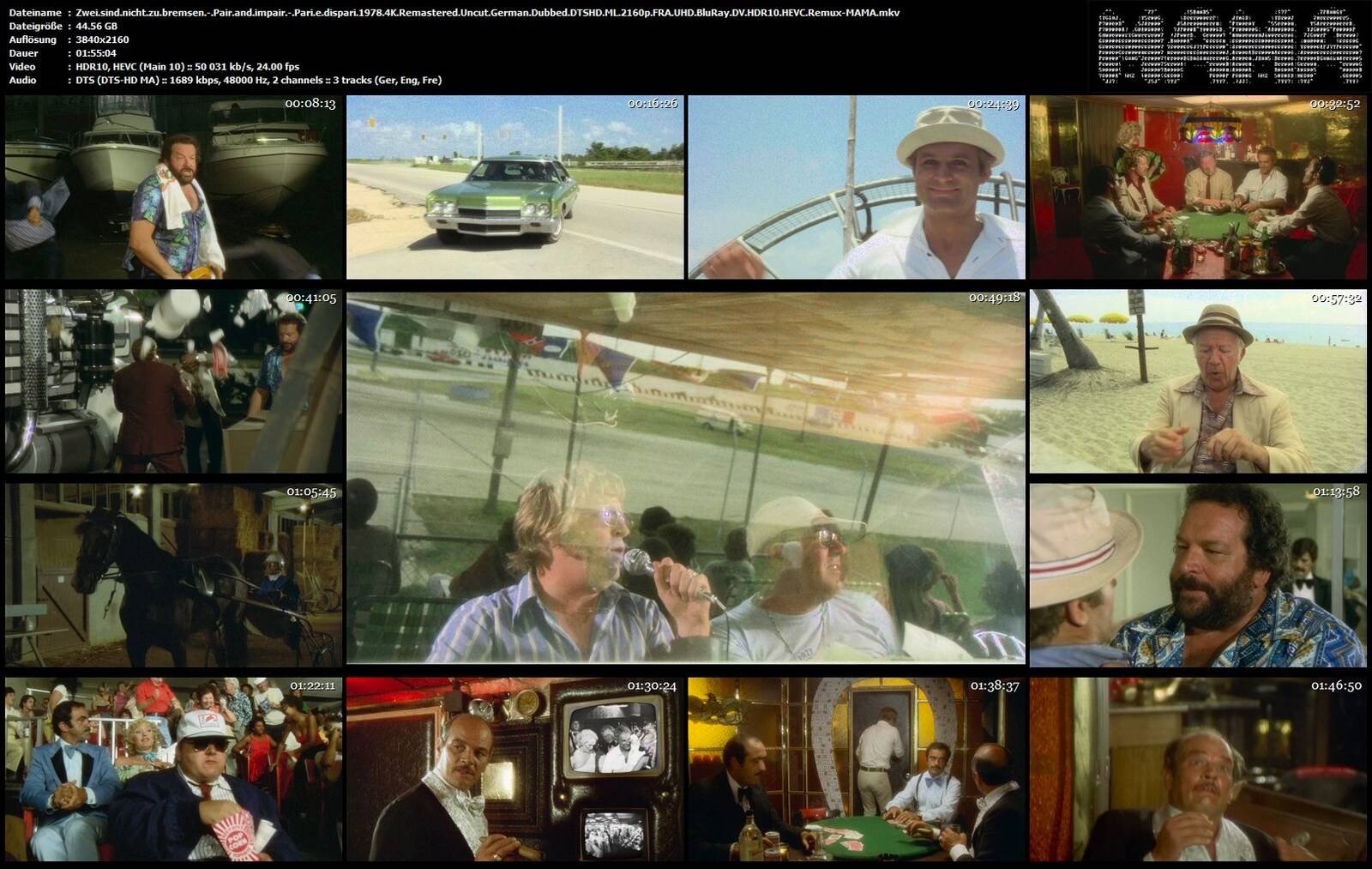Select the thumbnail stamped 01:13:58

pyautogui.click(x=1197, y=575)
